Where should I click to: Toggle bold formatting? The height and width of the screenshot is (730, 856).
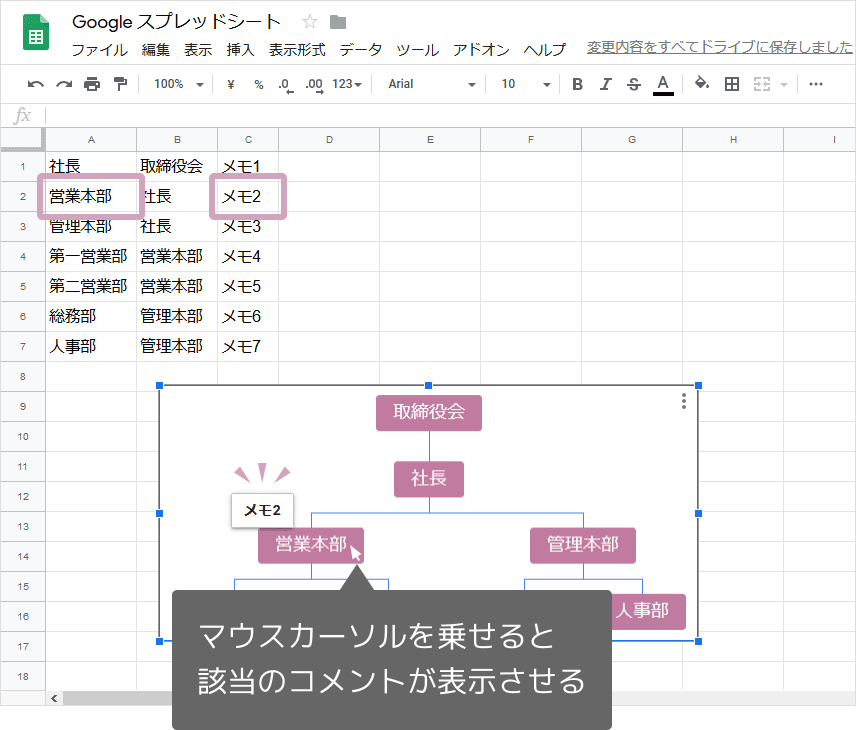point(577,84)
